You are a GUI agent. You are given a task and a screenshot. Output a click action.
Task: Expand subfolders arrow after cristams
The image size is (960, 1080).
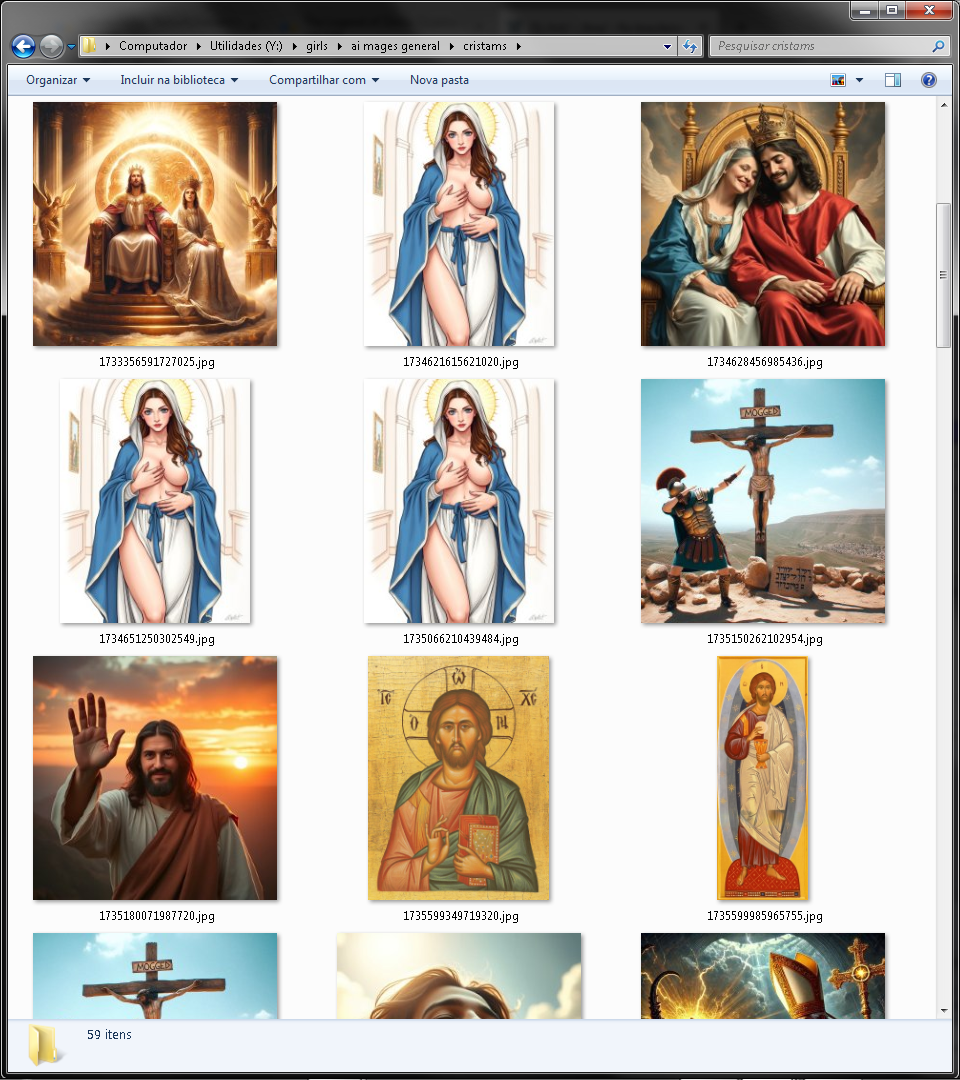pos(519,46)
